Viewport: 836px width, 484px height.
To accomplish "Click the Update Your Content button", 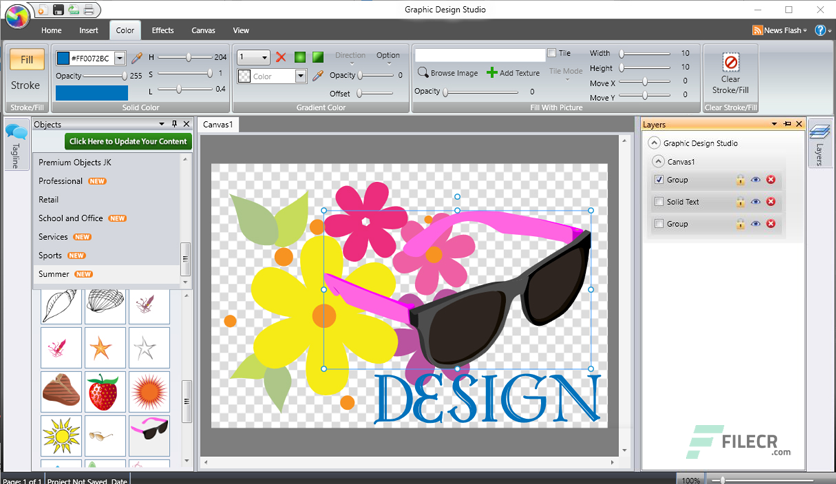I will (x=128, y=141).
